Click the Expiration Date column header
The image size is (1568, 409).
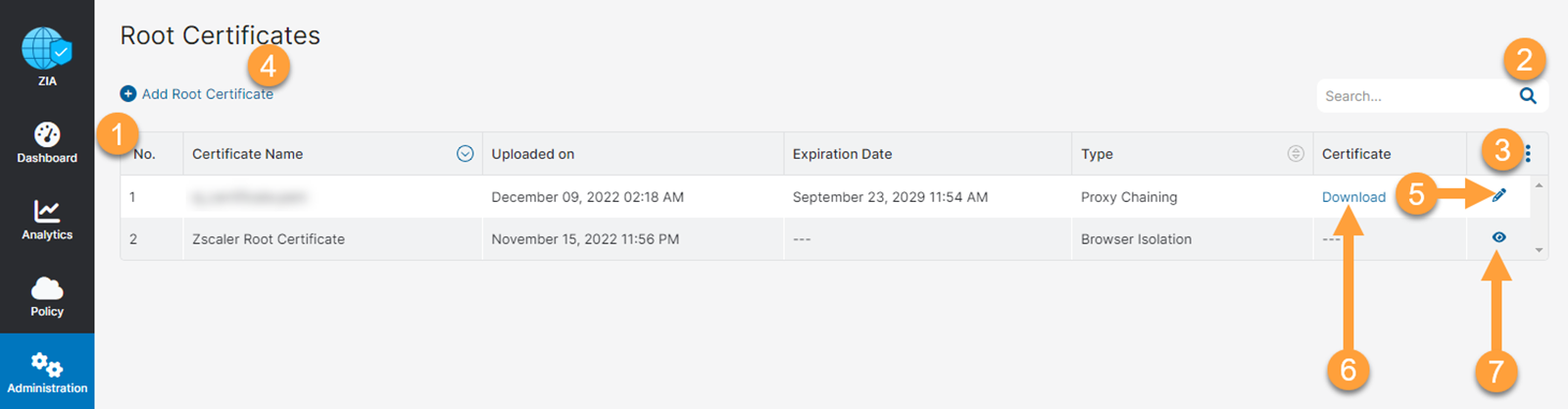(x=842, y=154)
